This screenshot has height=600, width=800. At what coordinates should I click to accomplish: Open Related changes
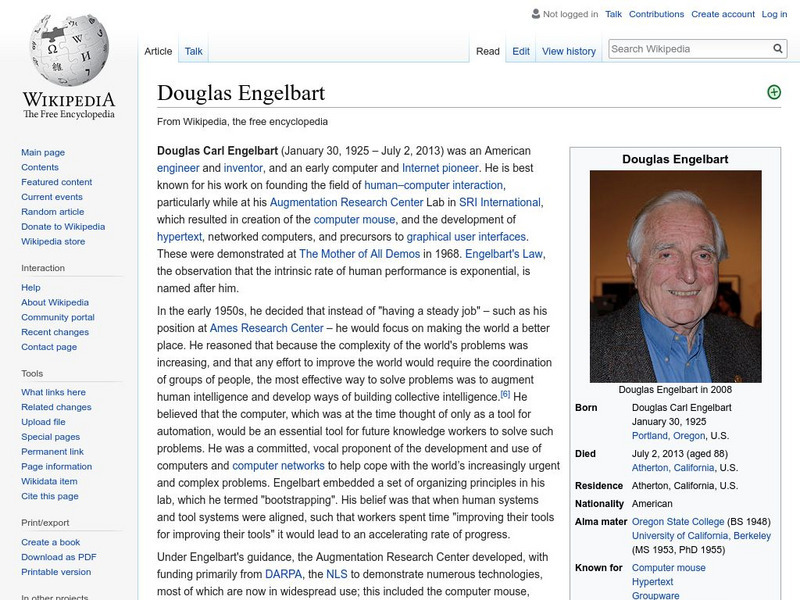click(x=56, y=407)
